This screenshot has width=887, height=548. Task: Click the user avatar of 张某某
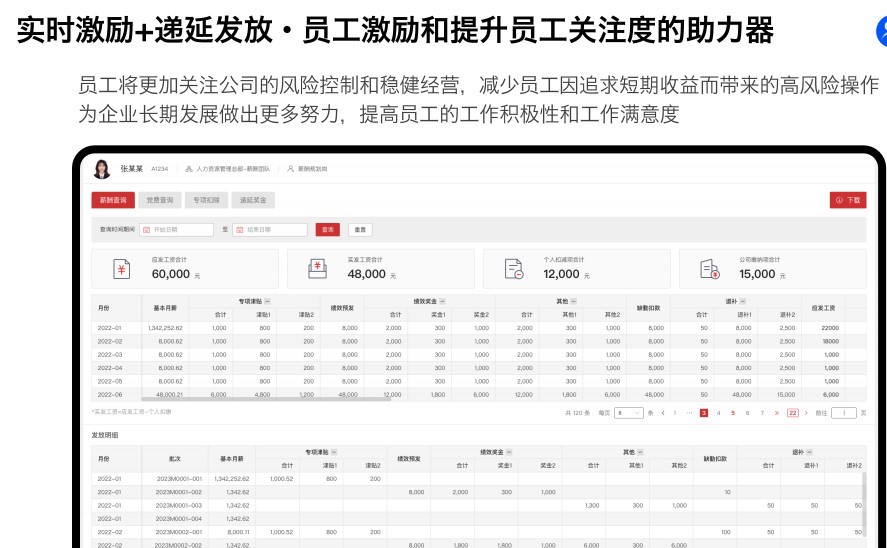tap(102, 169)
